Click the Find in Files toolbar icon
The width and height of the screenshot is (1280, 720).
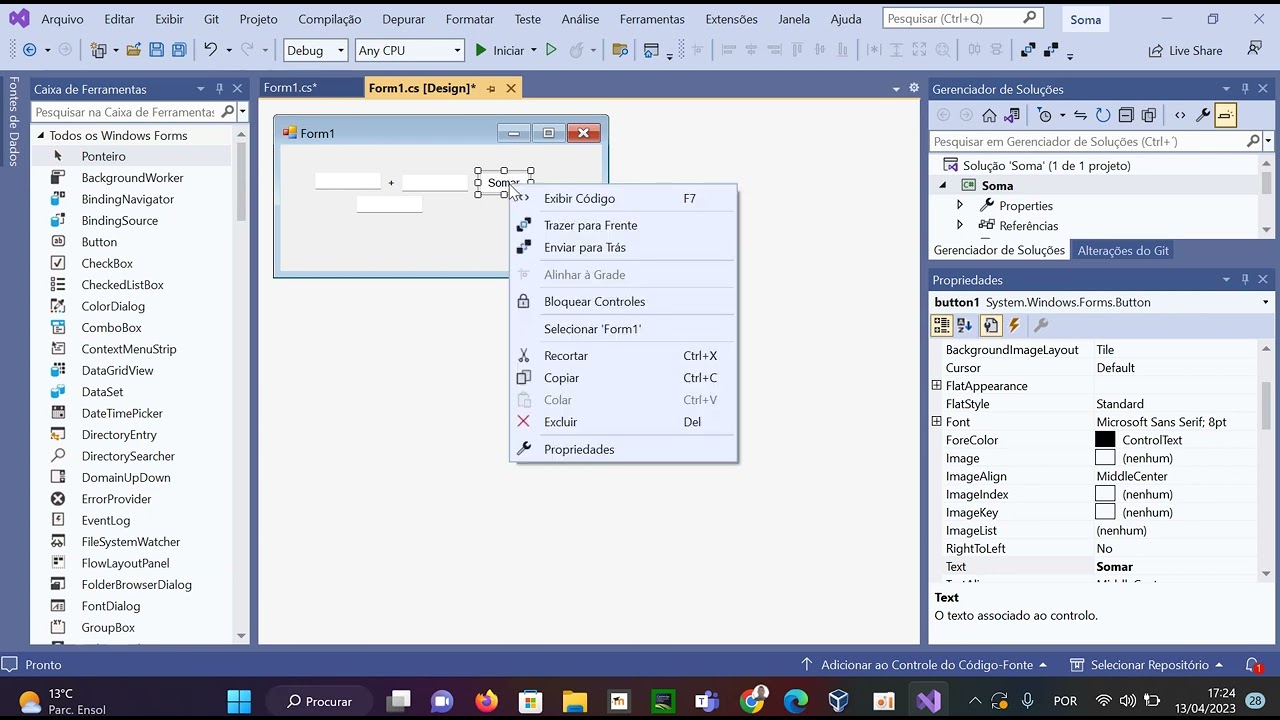pos(620,50)
